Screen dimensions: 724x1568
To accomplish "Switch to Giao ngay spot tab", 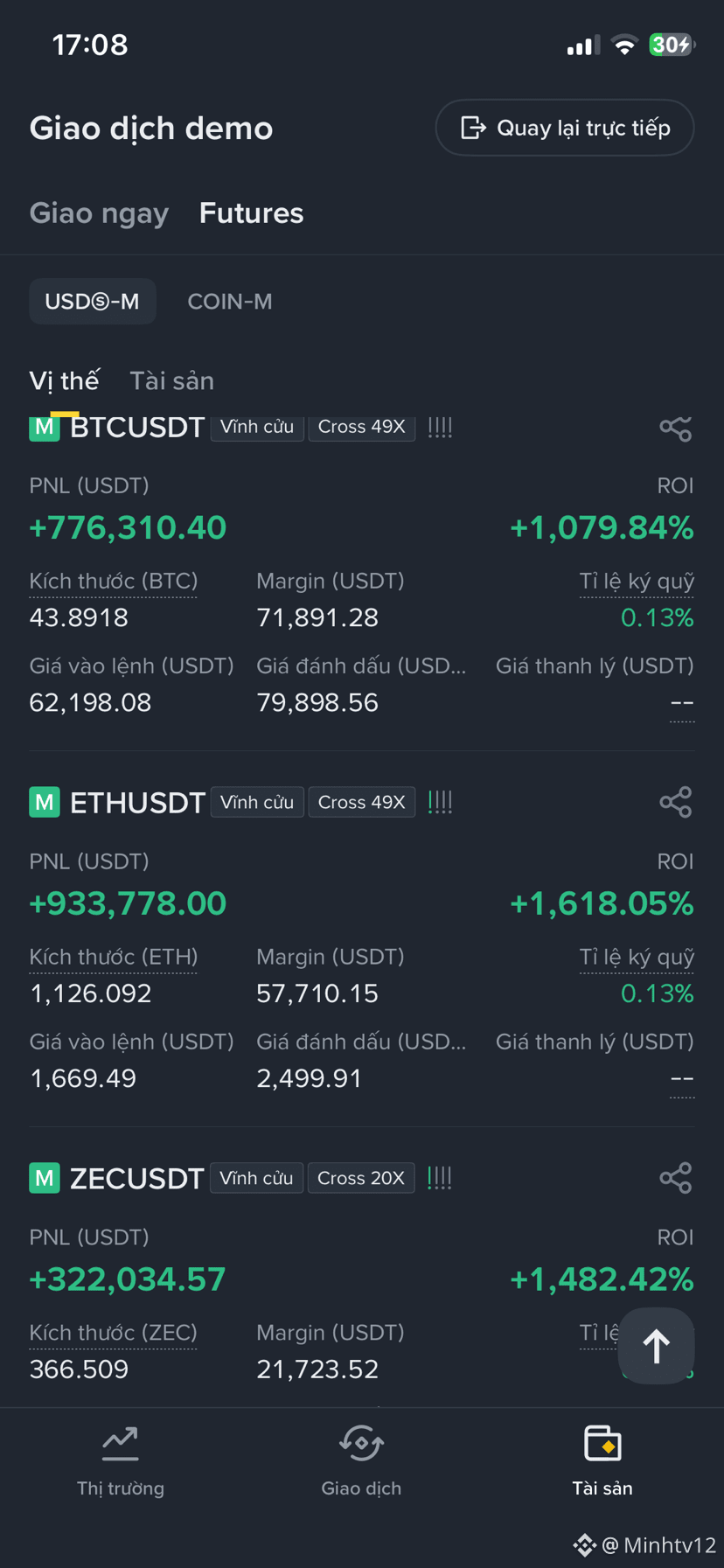I will tap(99, 213).
